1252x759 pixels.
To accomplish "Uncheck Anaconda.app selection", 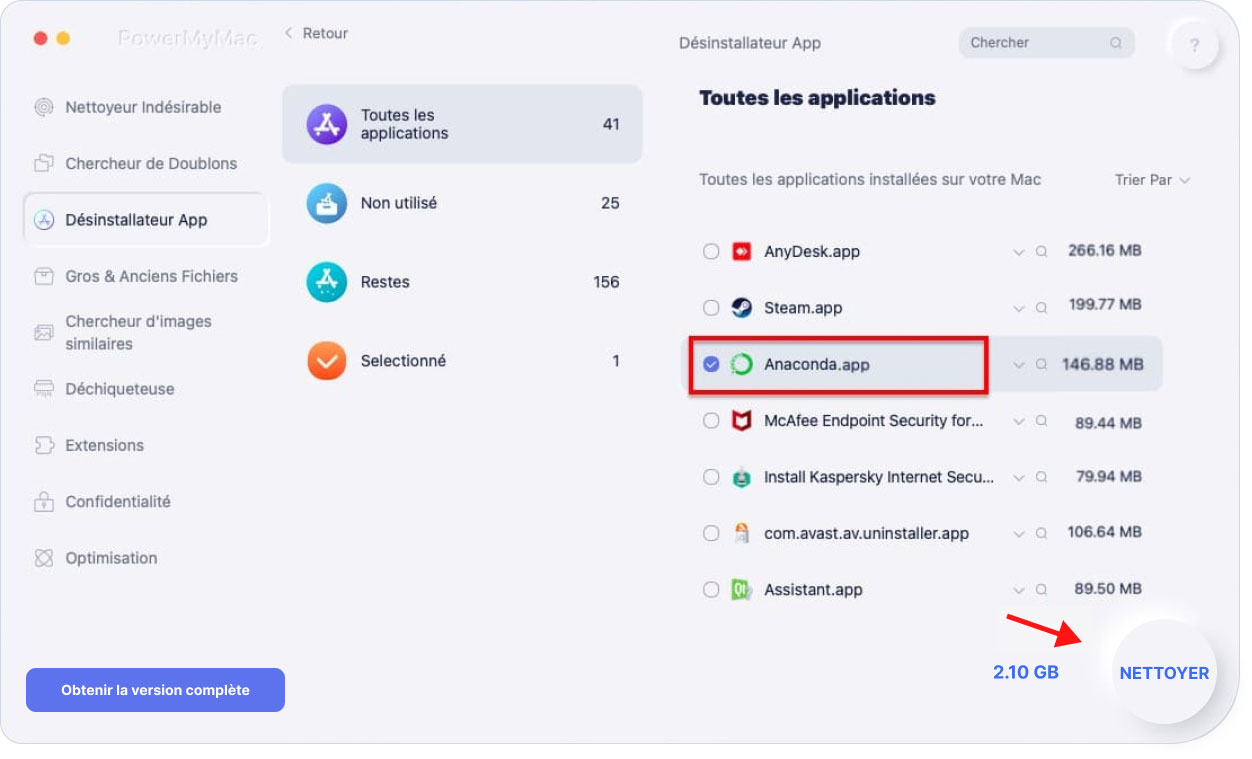I will 711,364.
